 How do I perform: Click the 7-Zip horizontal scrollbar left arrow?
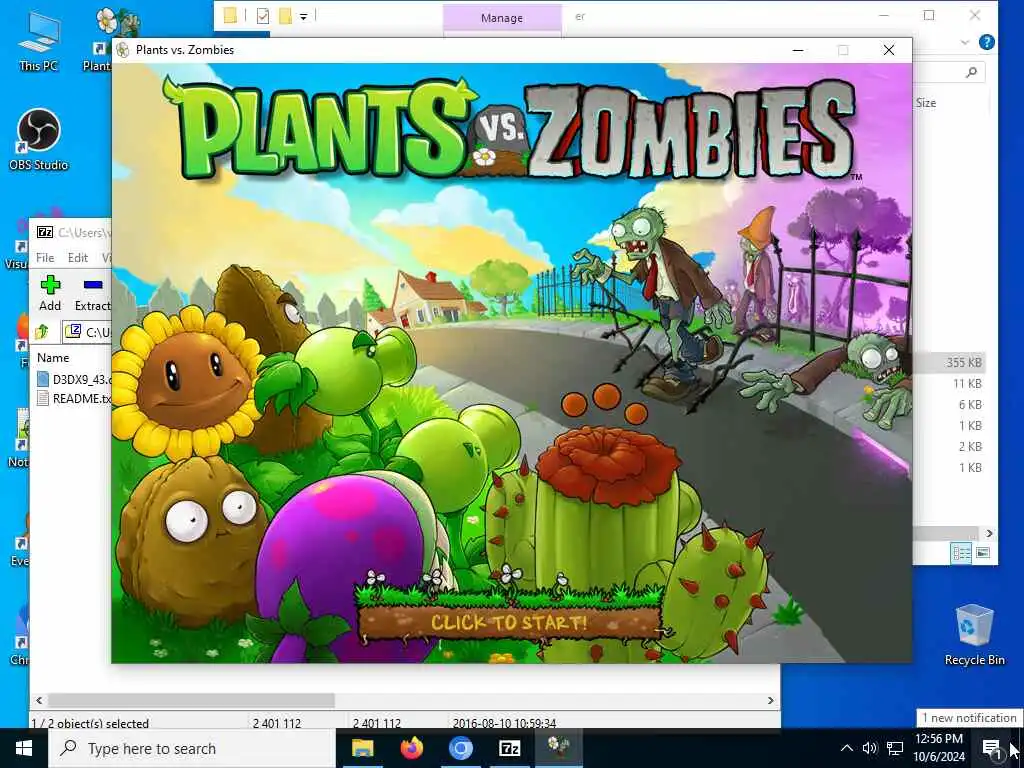[39, 700]
